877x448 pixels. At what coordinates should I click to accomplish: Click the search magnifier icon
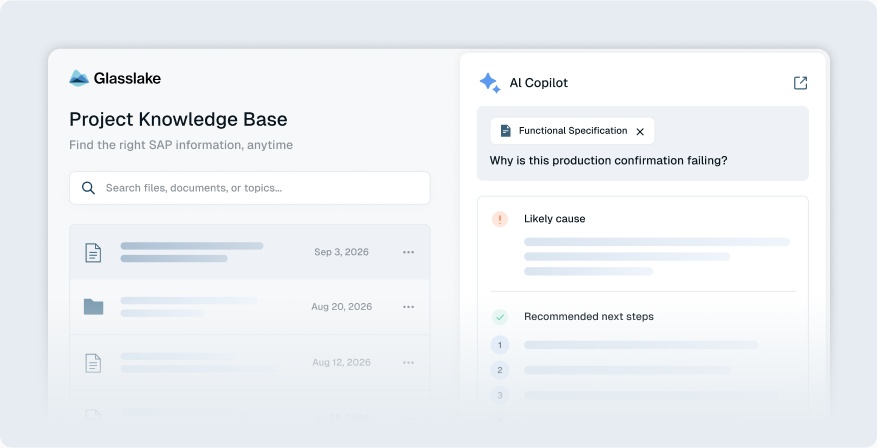tap(88, 188)
